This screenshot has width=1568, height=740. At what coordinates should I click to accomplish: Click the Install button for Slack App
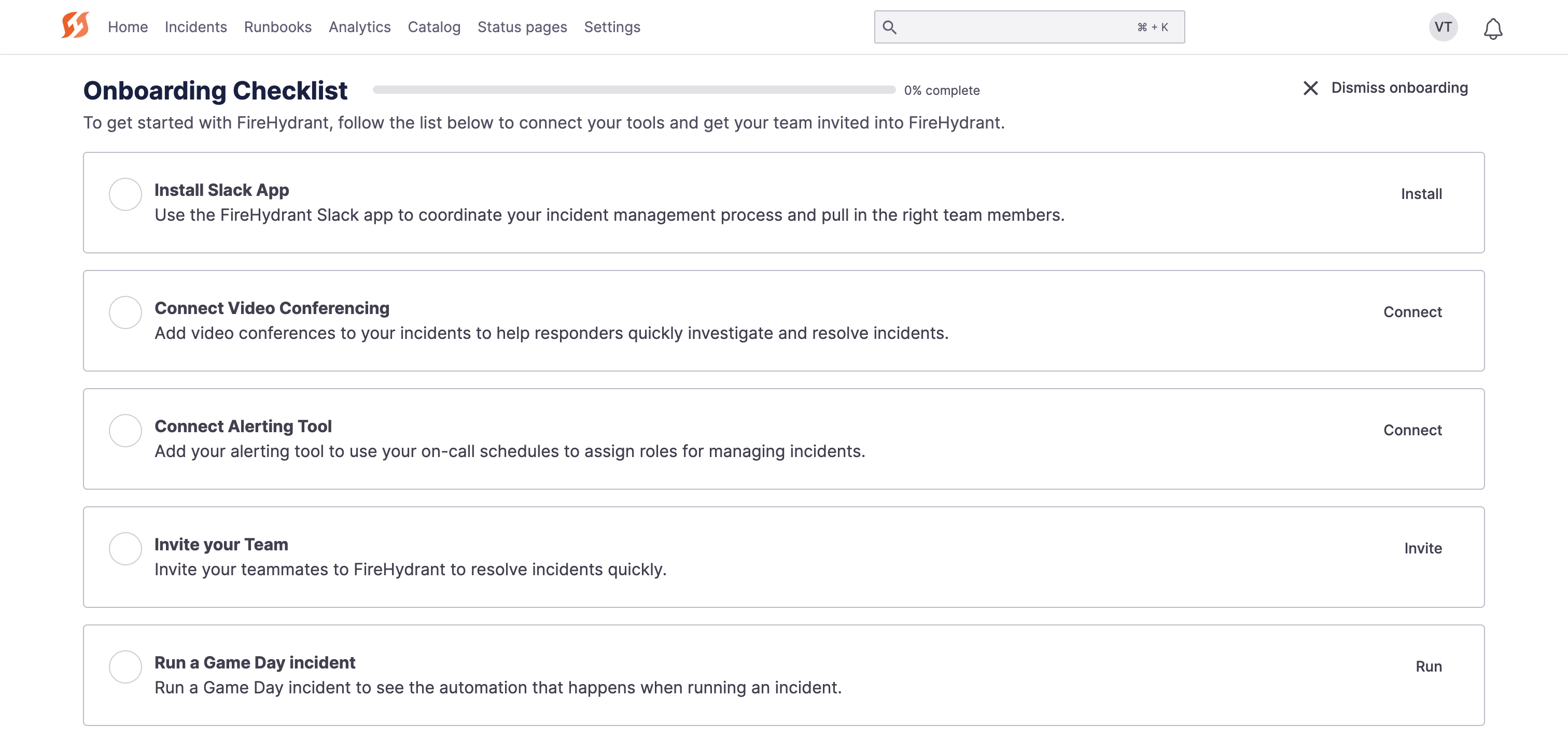click(1421, 193)
